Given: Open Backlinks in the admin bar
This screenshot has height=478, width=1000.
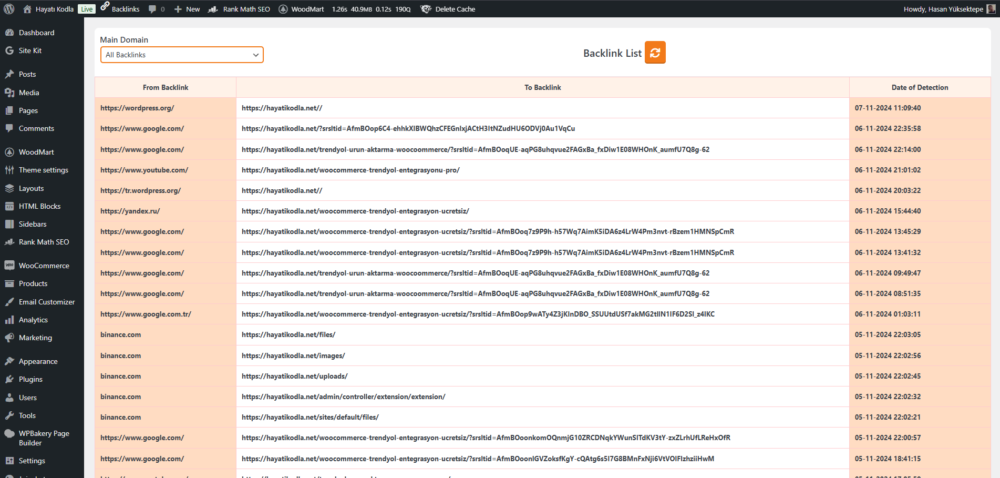Looking at the screenshot, I should click(x=120, y=10).
